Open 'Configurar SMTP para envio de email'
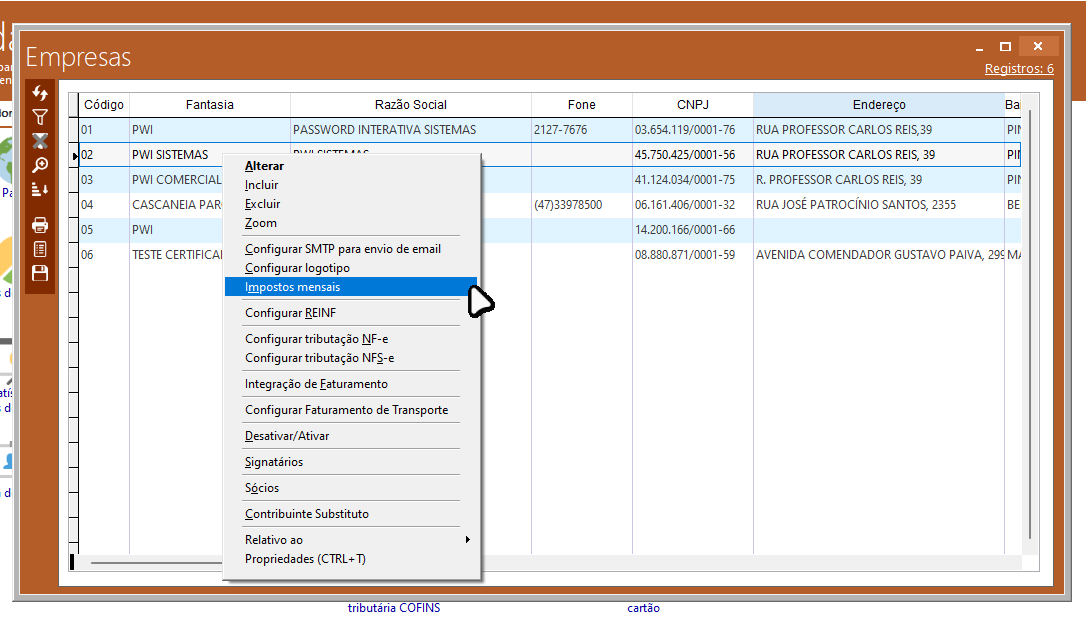This screenshot has height=629, width=1086. click(342, 249)
